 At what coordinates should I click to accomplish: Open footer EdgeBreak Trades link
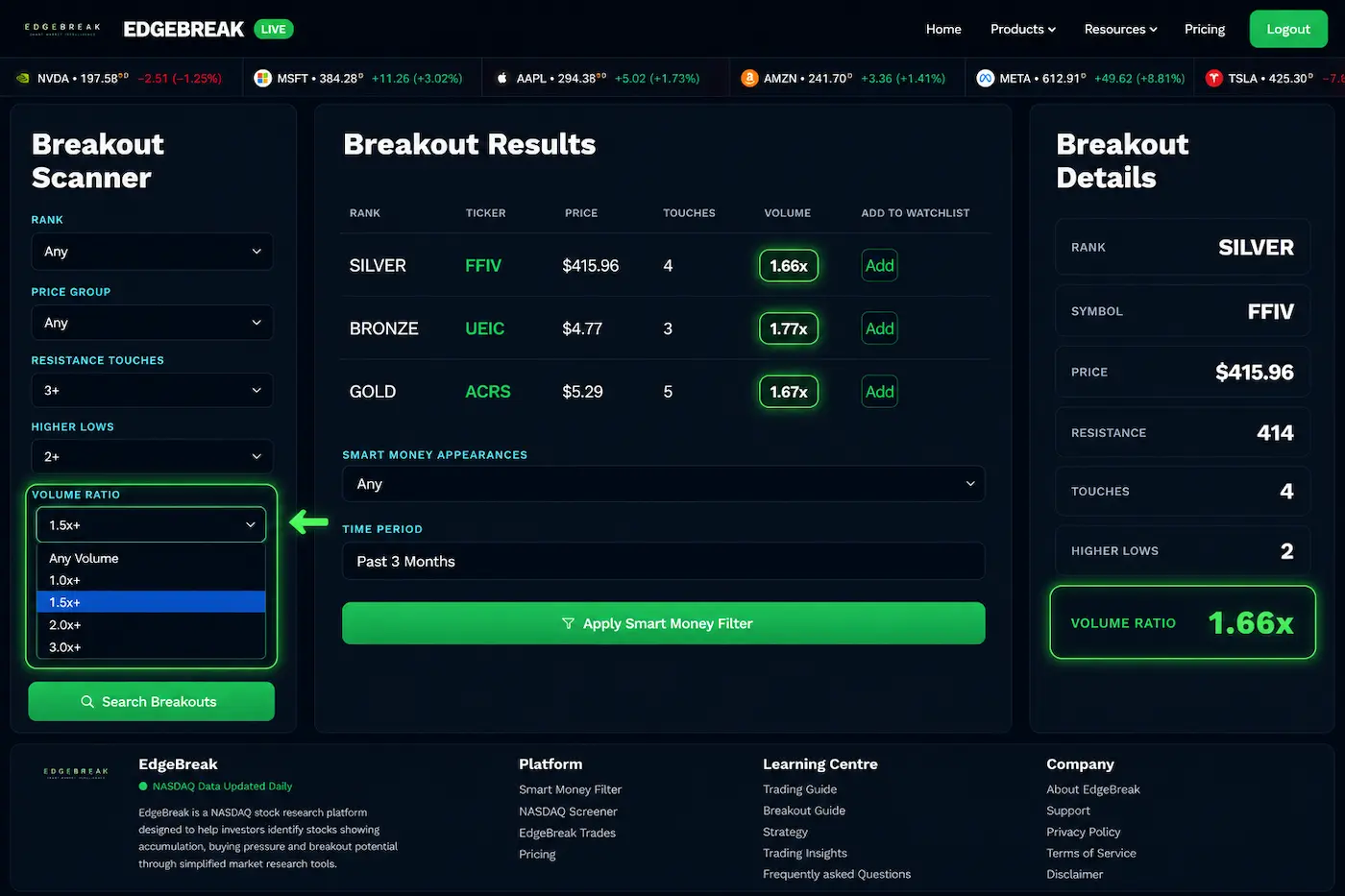(x=568, y=833)
